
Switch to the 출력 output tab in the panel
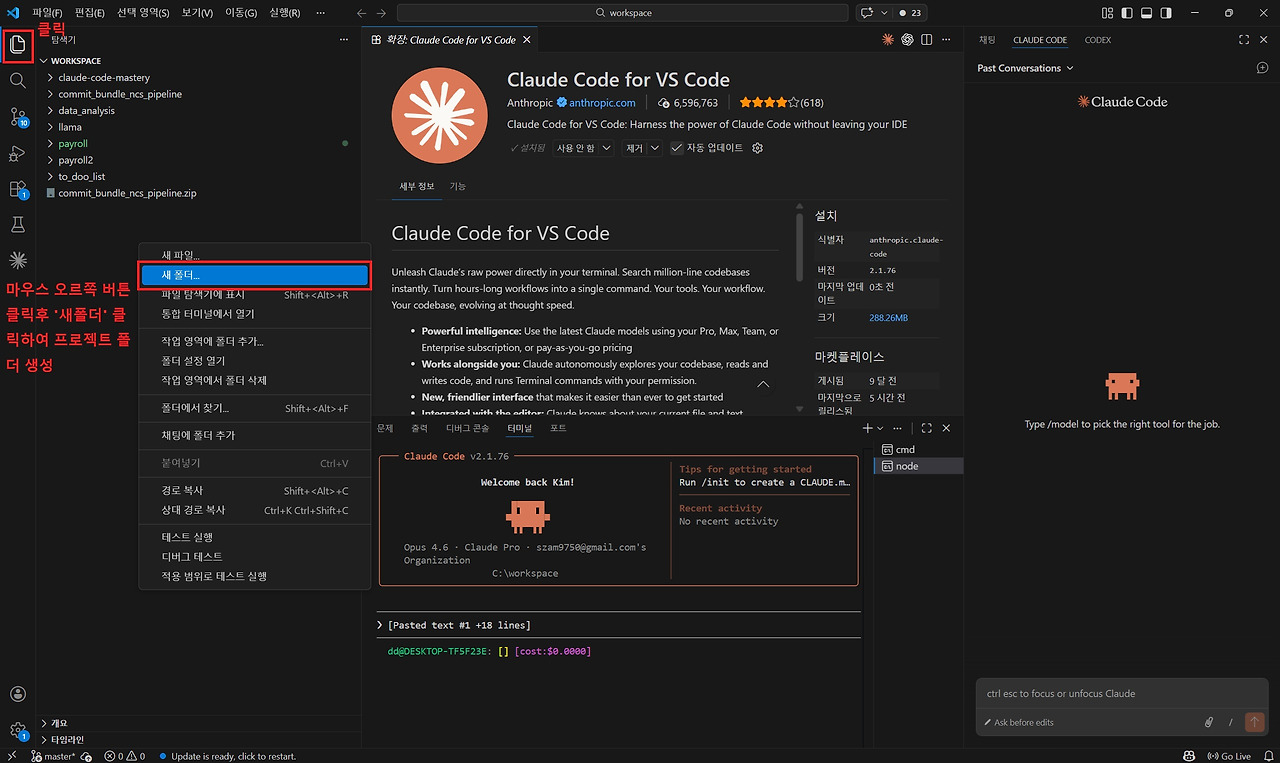[x=419, y=428]
